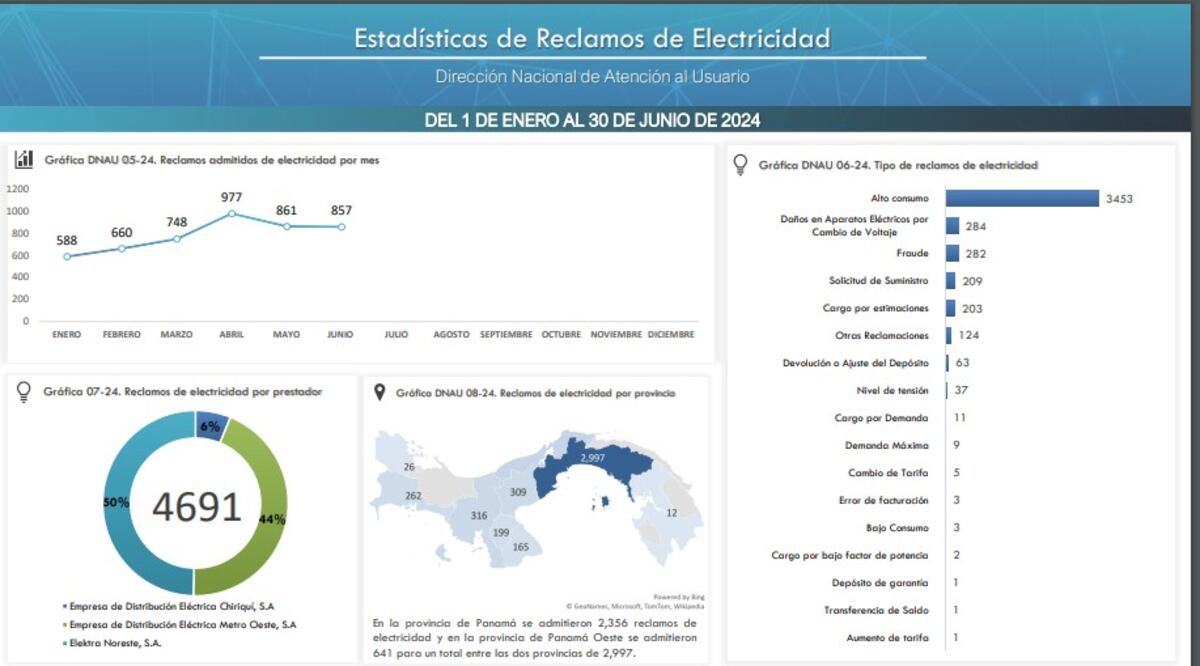This screenshot has width=1200, height=666.
Task: Select the ABRIL data point marked 977
Action: click(231, 213)
